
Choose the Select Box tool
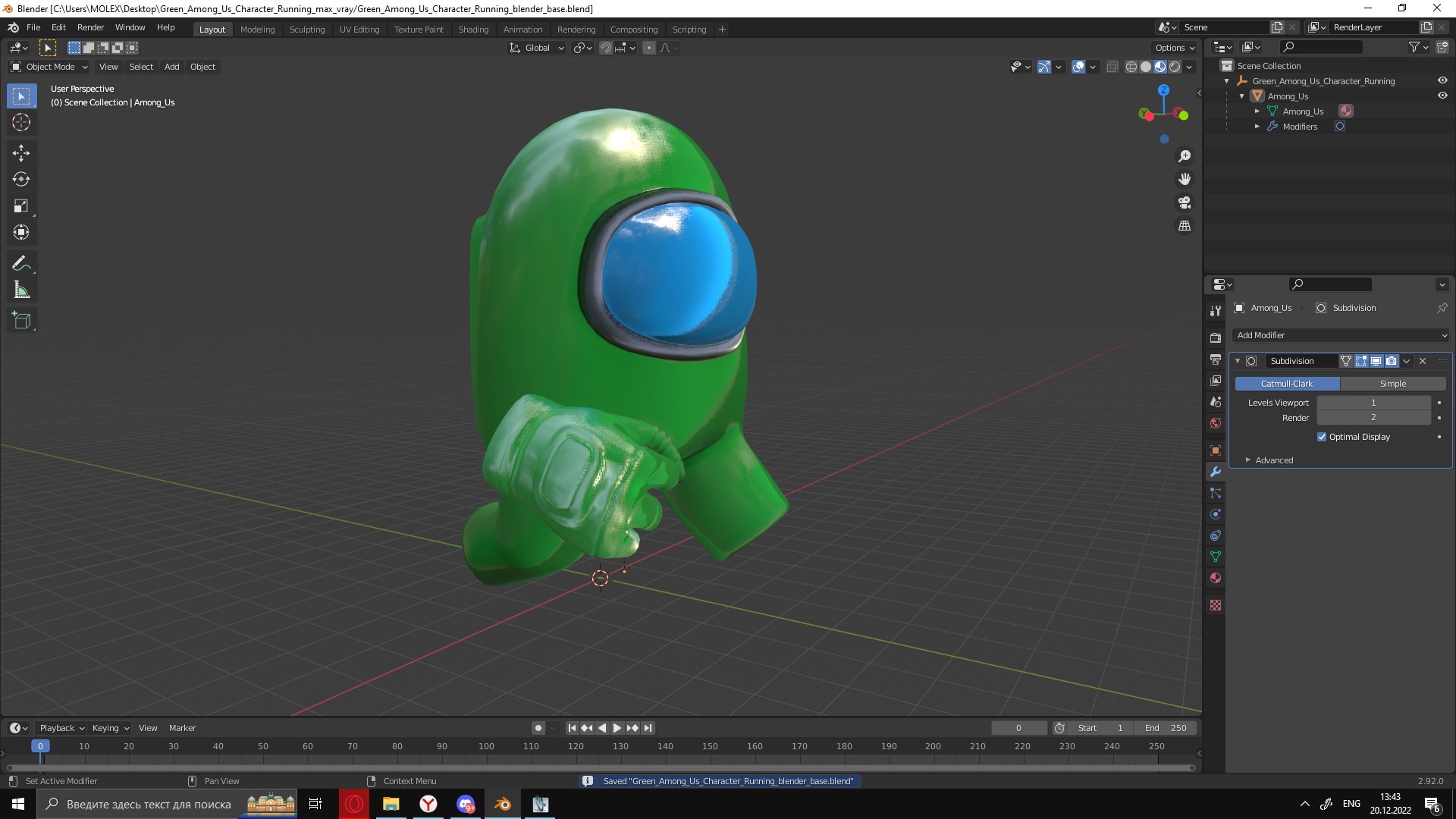pyautogui.click(x=21, y=96)
